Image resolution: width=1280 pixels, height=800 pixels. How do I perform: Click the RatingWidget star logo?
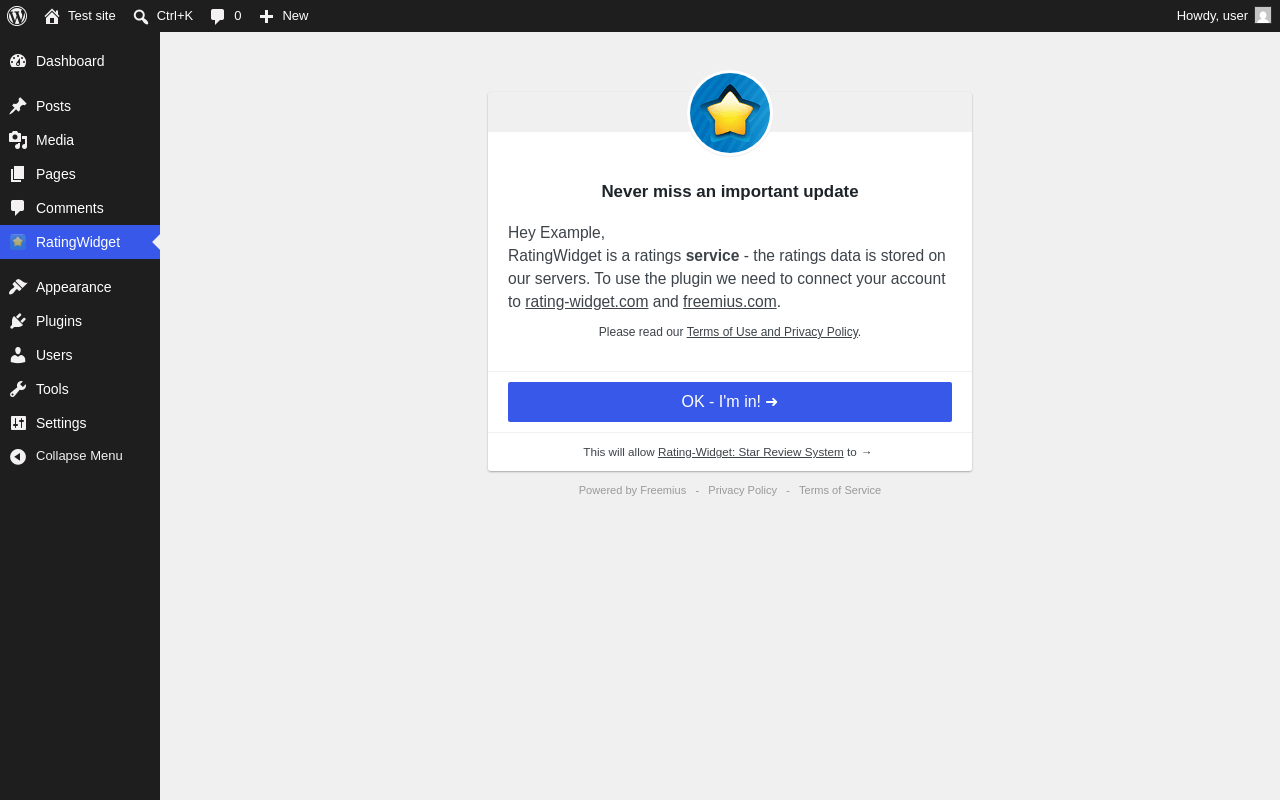pyautogui.click(x=730, y=113)
